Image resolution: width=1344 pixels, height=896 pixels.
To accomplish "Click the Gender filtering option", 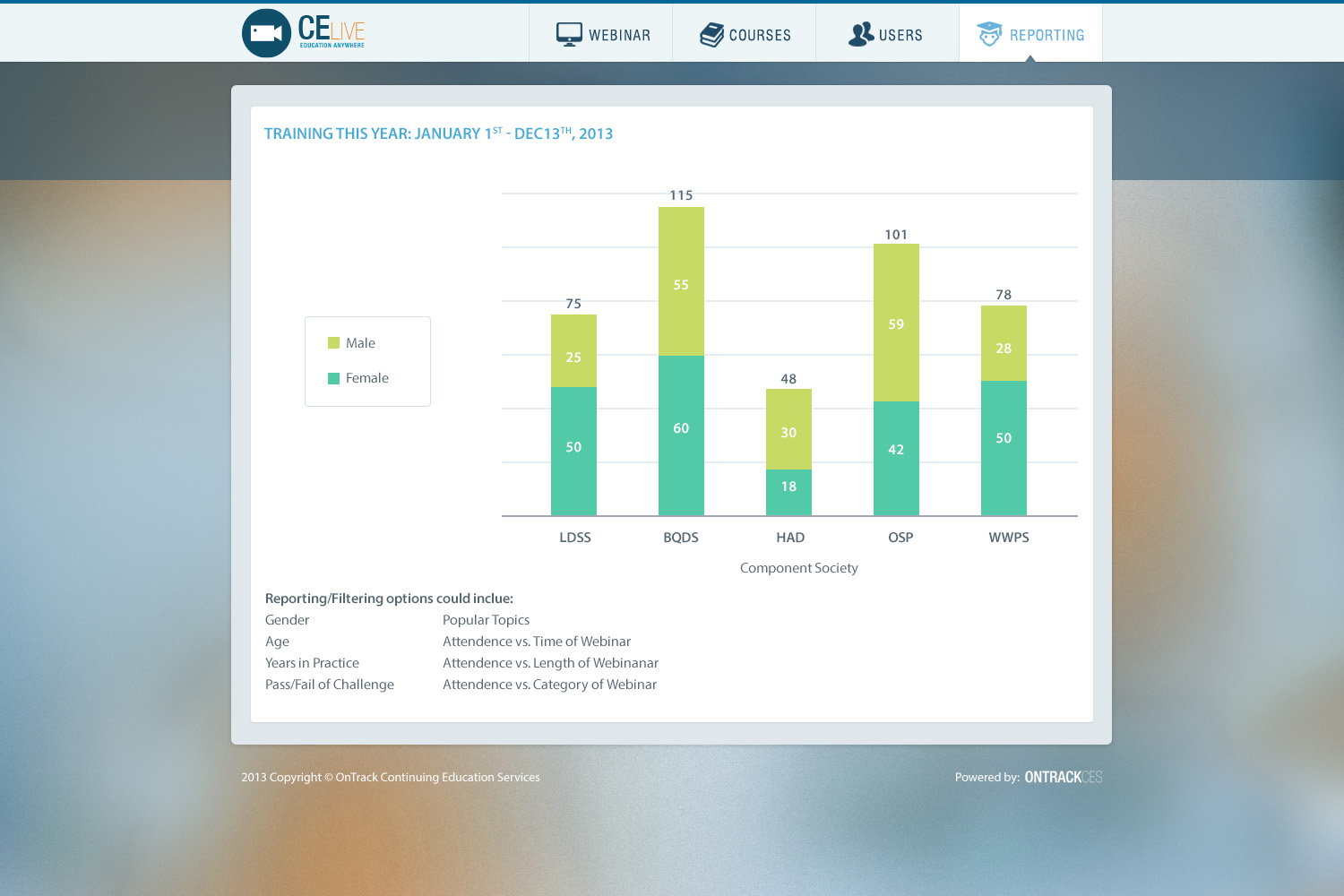I will tap(287, 620).
